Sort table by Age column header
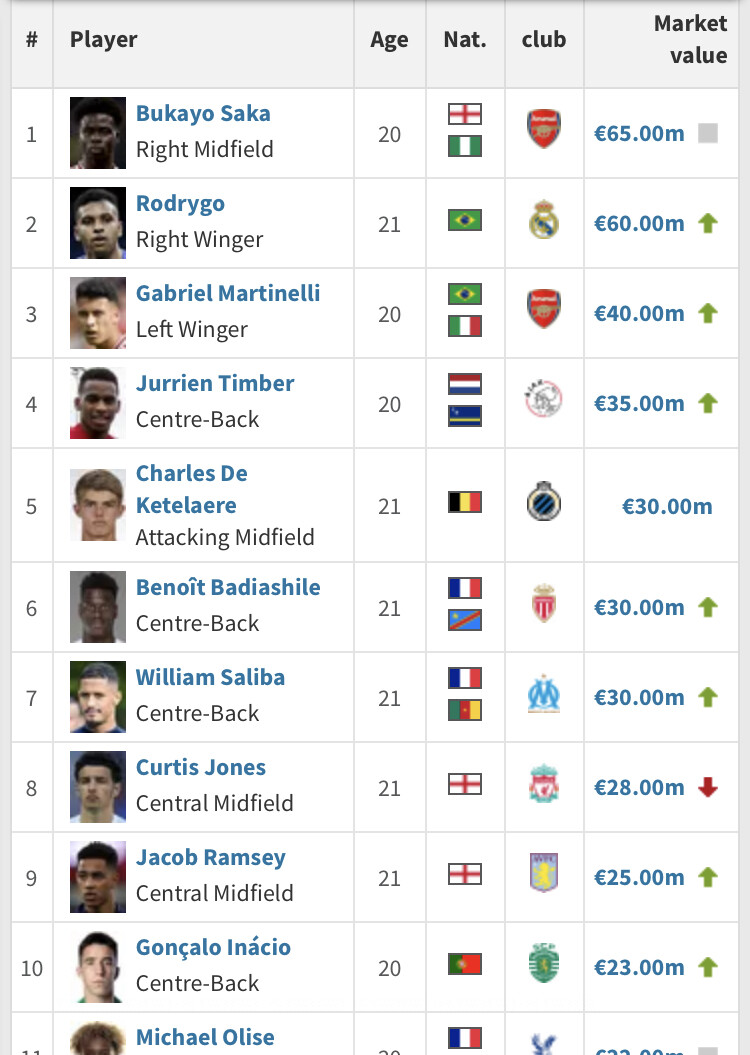 click(389, 40)
